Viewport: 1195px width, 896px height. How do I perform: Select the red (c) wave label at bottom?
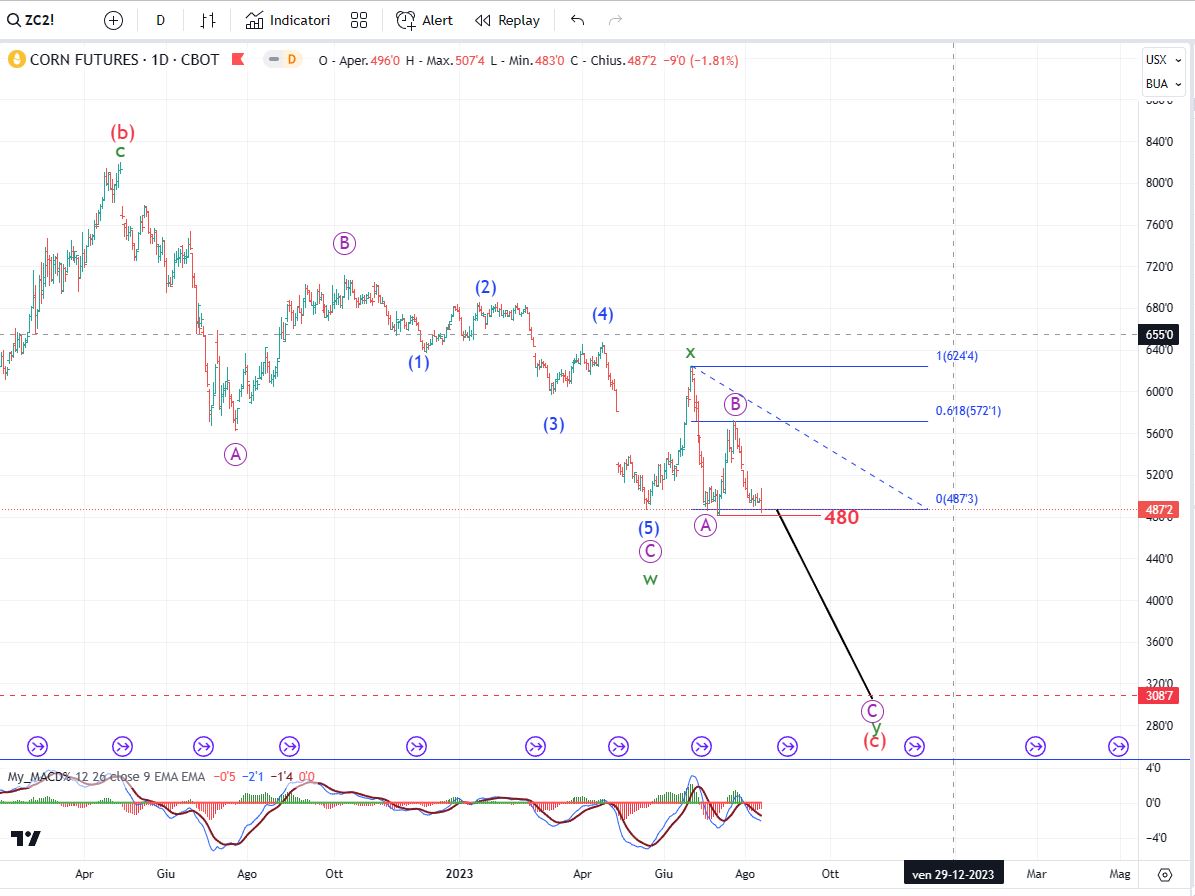tap(874, 741)
